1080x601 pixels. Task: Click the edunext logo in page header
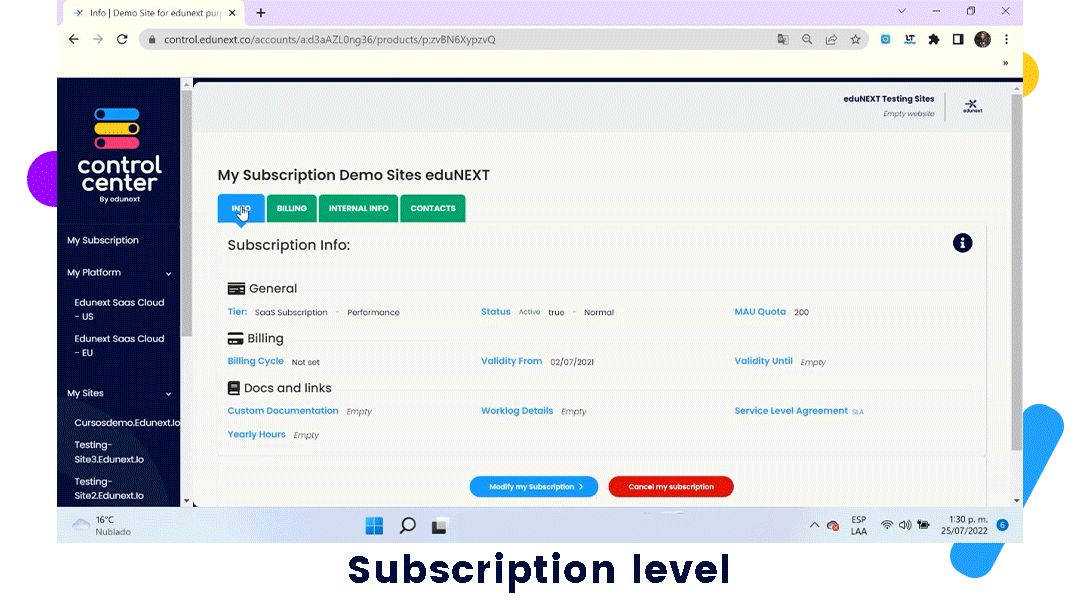point(973,105)
